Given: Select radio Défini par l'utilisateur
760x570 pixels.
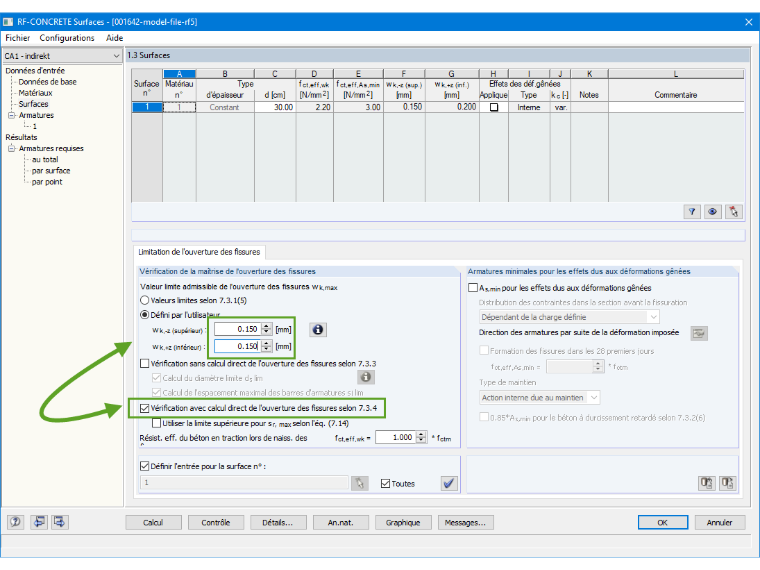Looking at the screenshot, I should click(144, 315).
